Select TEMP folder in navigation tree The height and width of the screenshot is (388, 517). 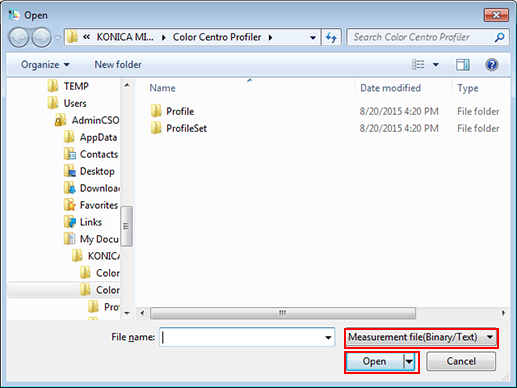pyautogui.click(x=68, y=86)
